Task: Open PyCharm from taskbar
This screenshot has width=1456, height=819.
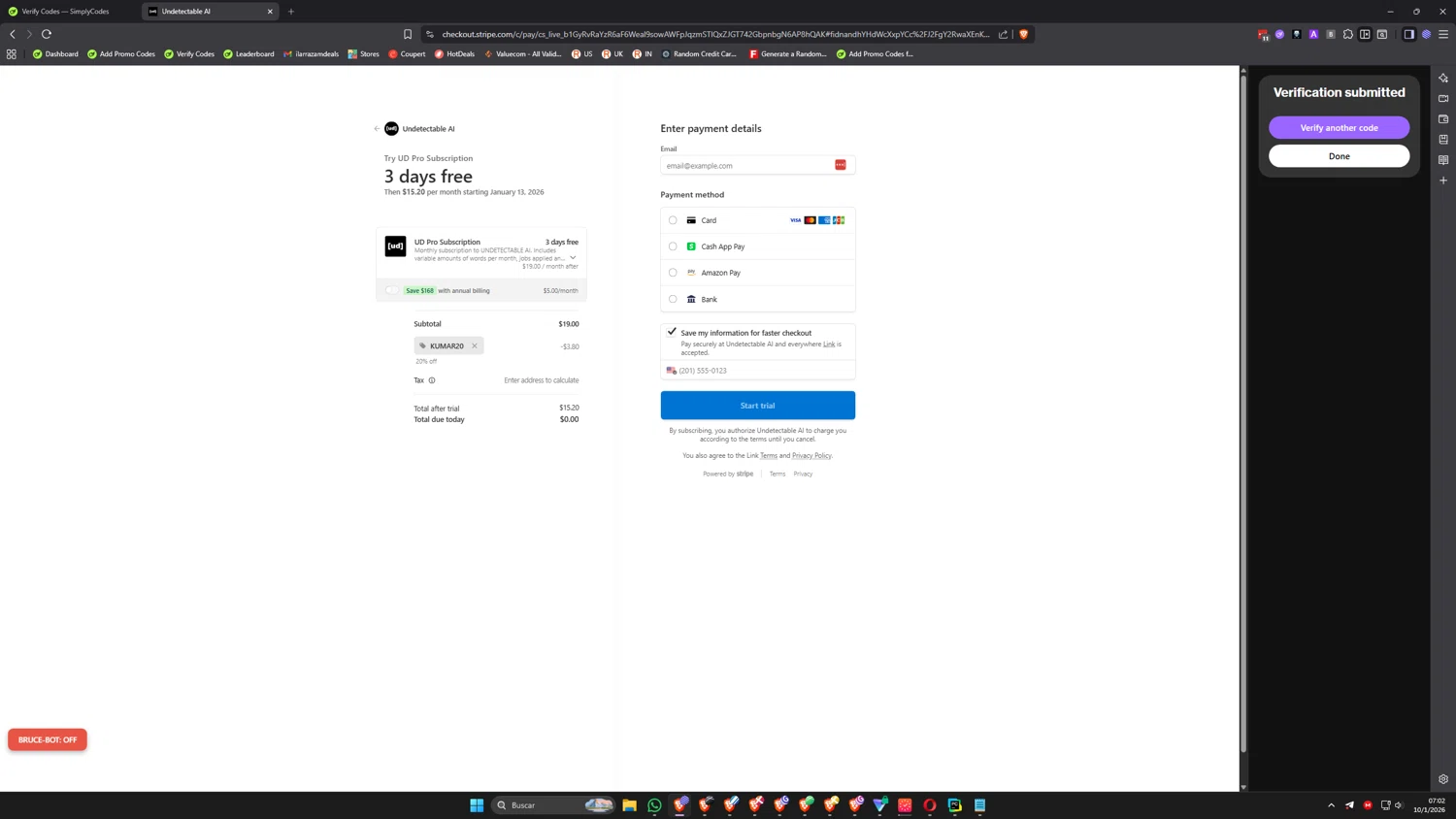Action: (x=955, y=805)
